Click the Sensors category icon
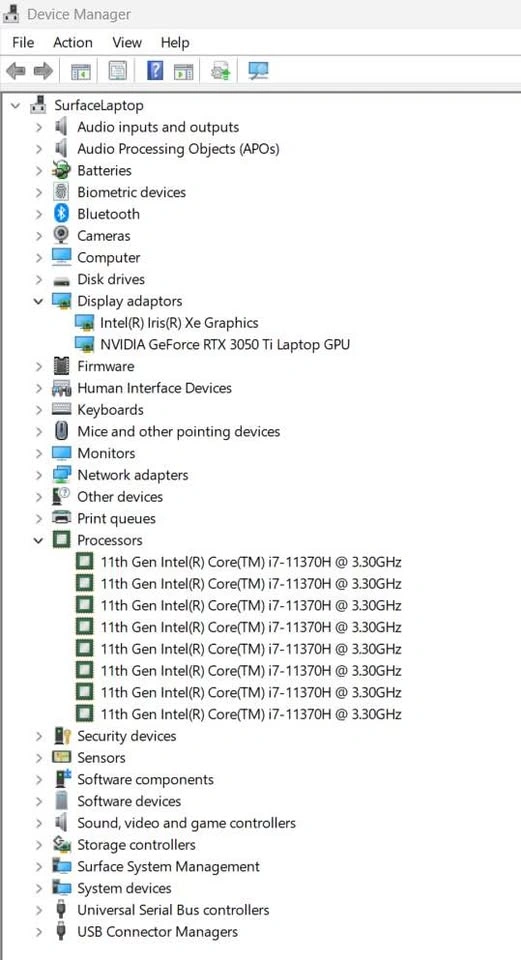Viewport: 521px width, 960px height. [61, 757]
